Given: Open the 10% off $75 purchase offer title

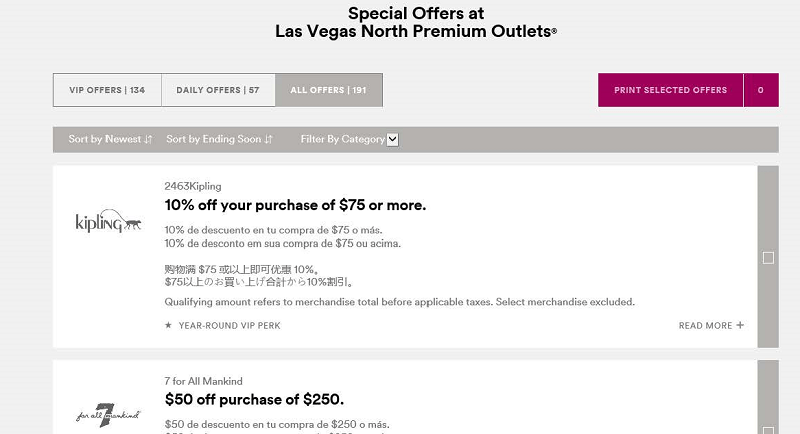Looking at the screenshot, I should point(295,205).
